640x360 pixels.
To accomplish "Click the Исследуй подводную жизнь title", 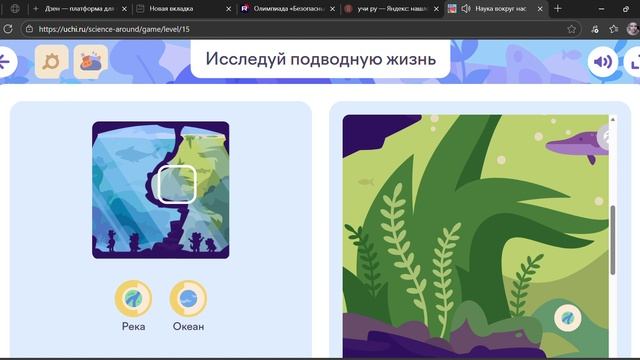I will click(321, 59).
